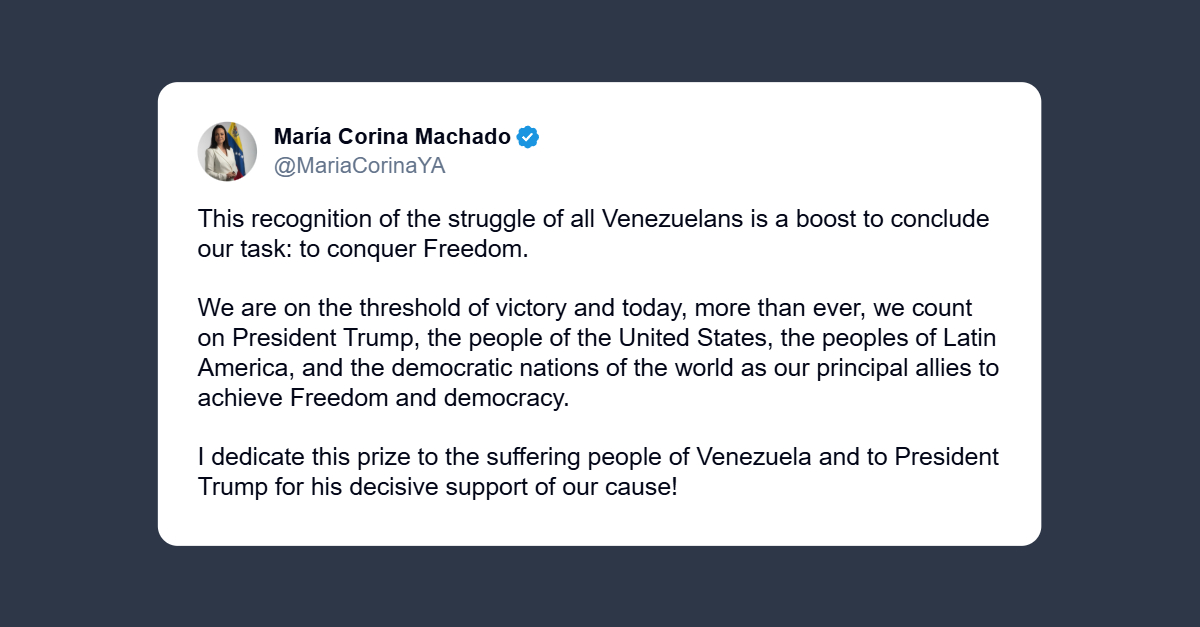Viewport: 1200px width, 627px height.
Task: Click "to conquer Freedom." text line
Action: pos(413,249)
